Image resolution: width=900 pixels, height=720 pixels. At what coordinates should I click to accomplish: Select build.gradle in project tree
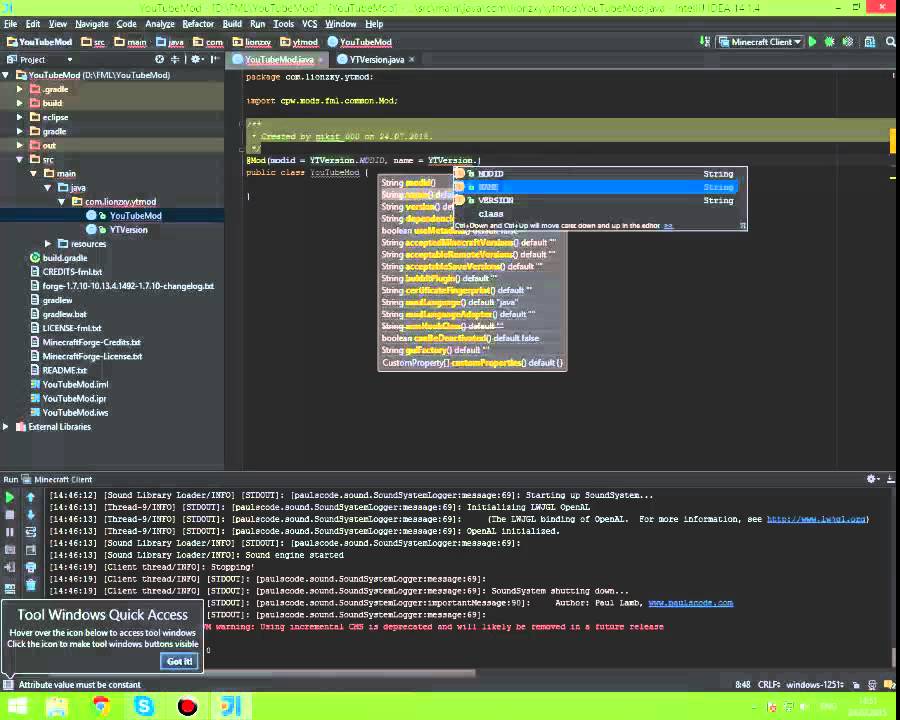click(x=65, y=258)
